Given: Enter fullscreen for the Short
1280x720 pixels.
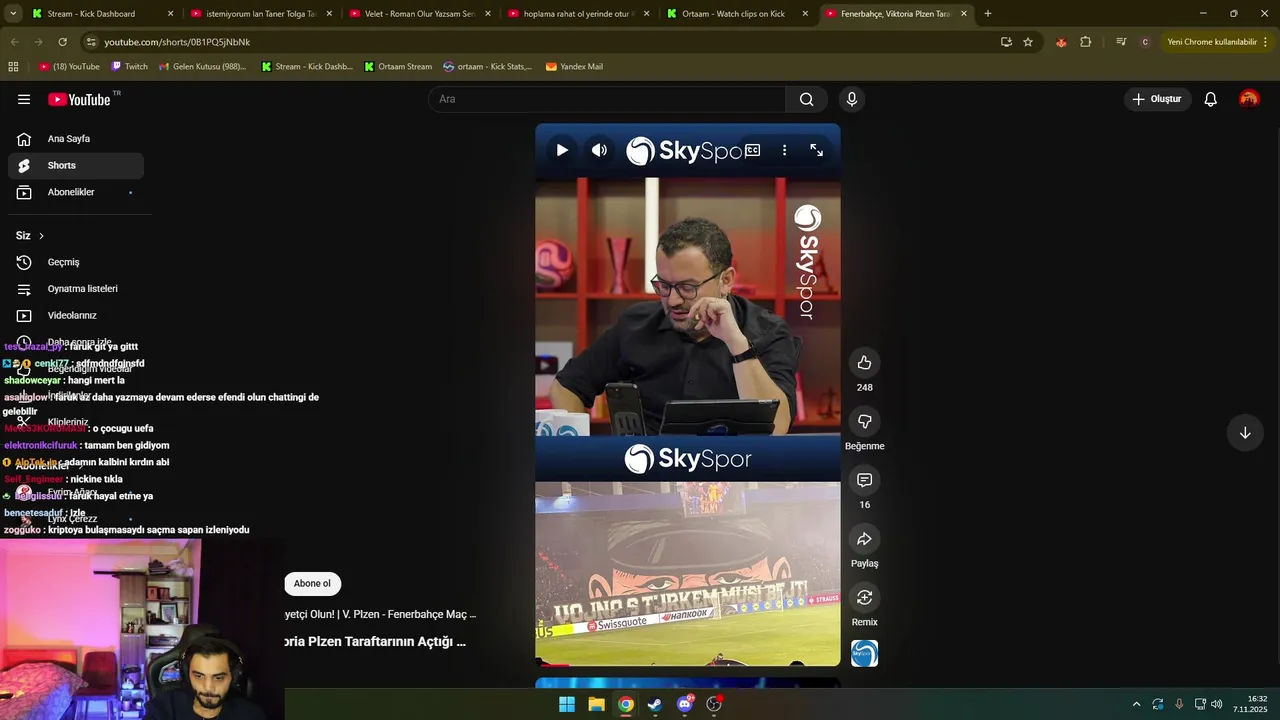Looking at the screenshot, I should [x=817, y=150].
